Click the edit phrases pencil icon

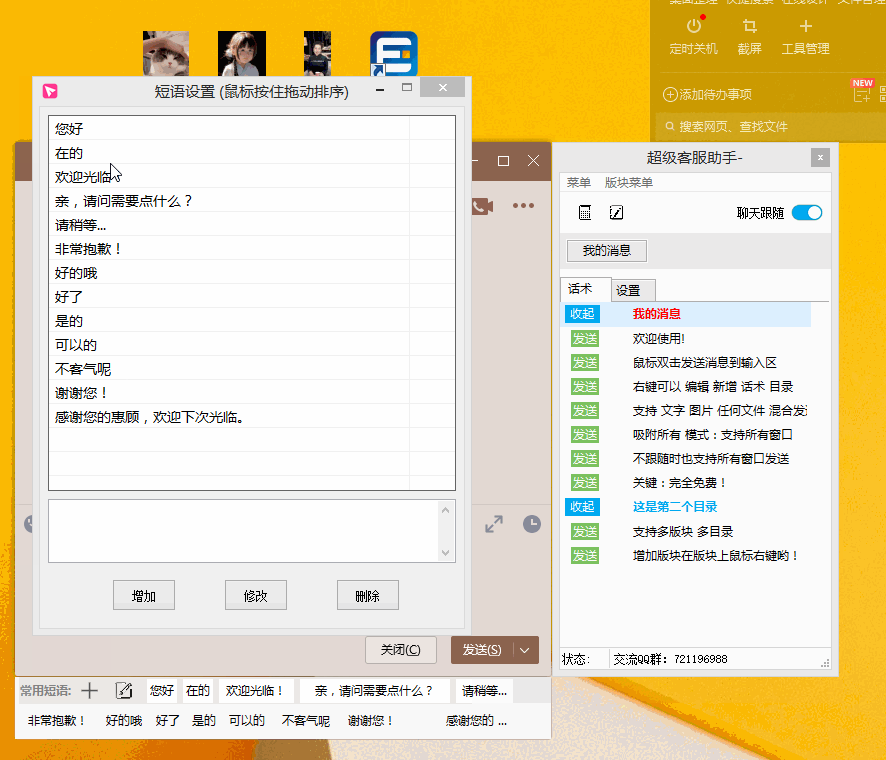tap(124, 690)
